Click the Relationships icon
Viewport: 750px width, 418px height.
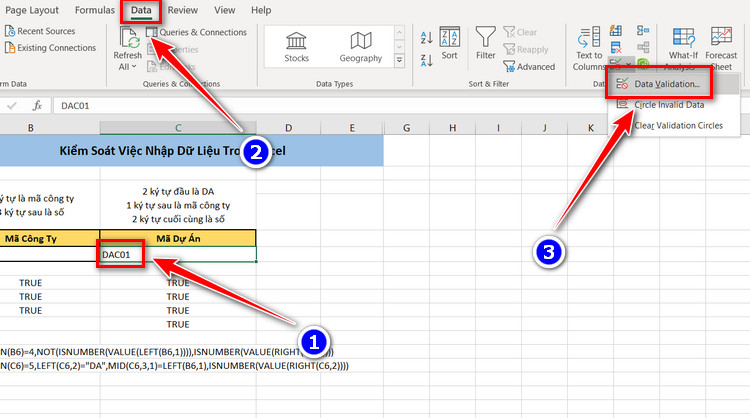[643, 47]
